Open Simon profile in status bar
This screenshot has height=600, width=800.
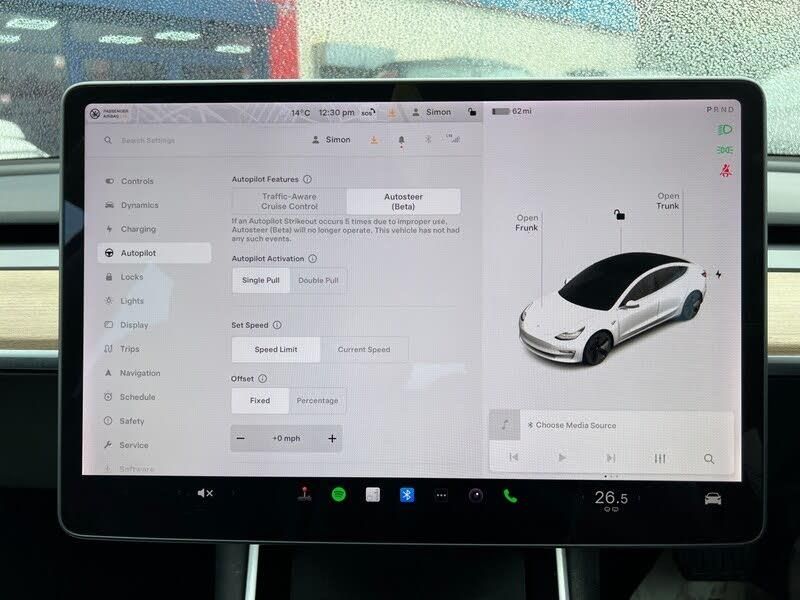pyautogui.click(x=432, y=112)
